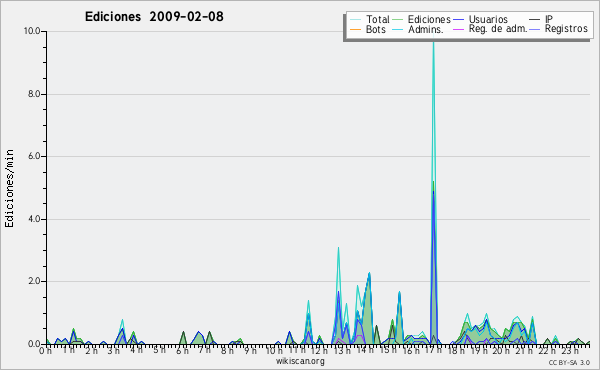Select the 'IP' legend entry
The image size is (600, 370).
coord(549,19)
